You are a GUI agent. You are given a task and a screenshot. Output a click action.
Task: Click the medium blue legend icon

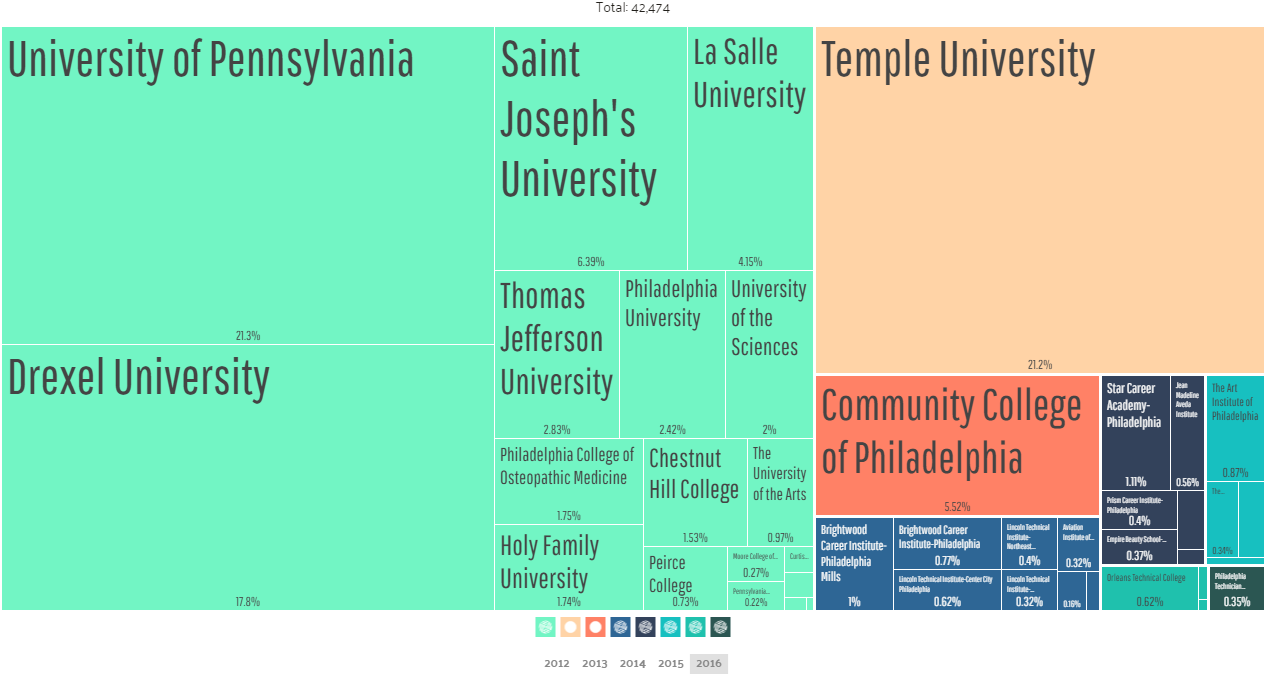[620, 627]
